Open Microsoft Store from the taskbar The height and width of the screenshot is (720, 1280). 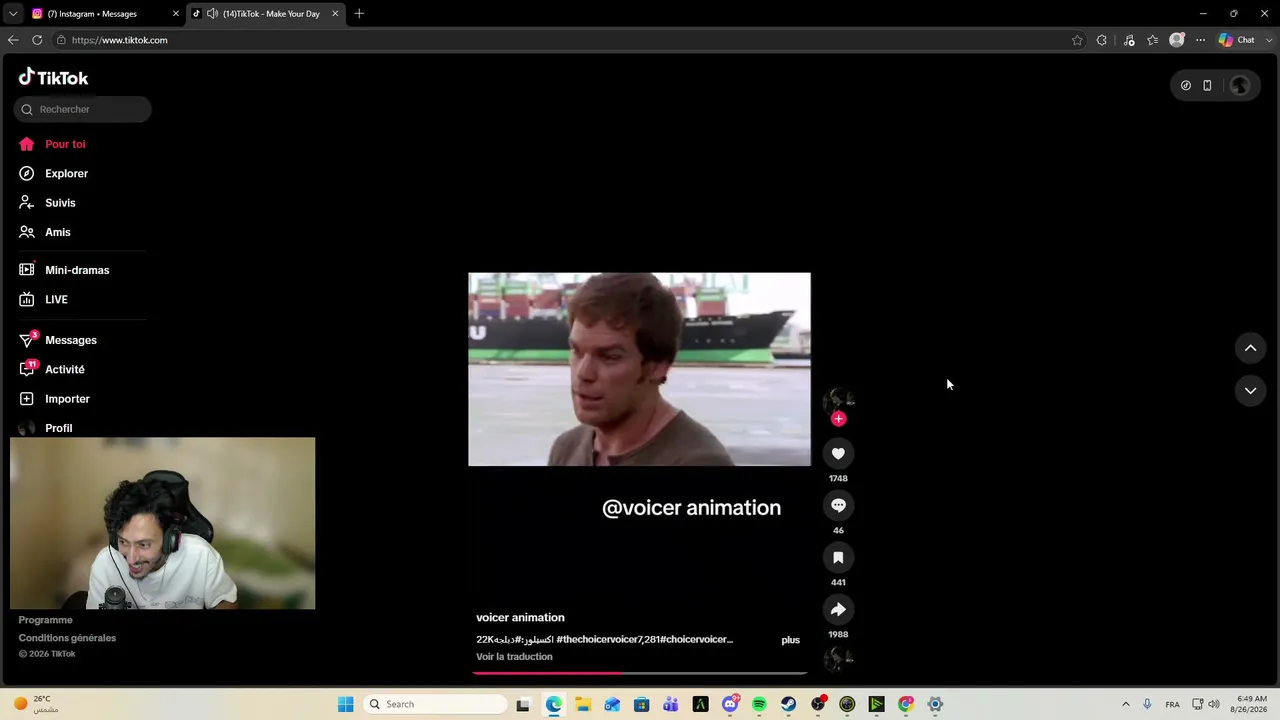tap(641, 704)
